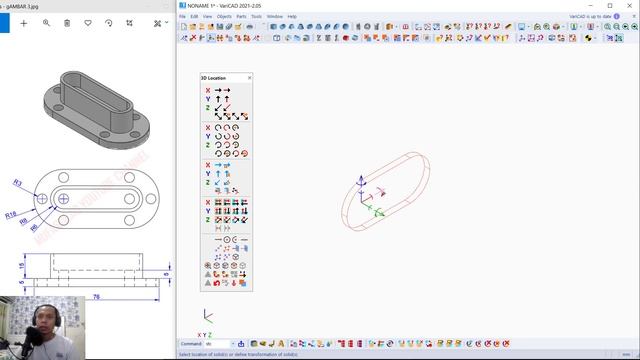Click the rightmost zoom-in magnifier icon
640x360 pixels.
635,27
